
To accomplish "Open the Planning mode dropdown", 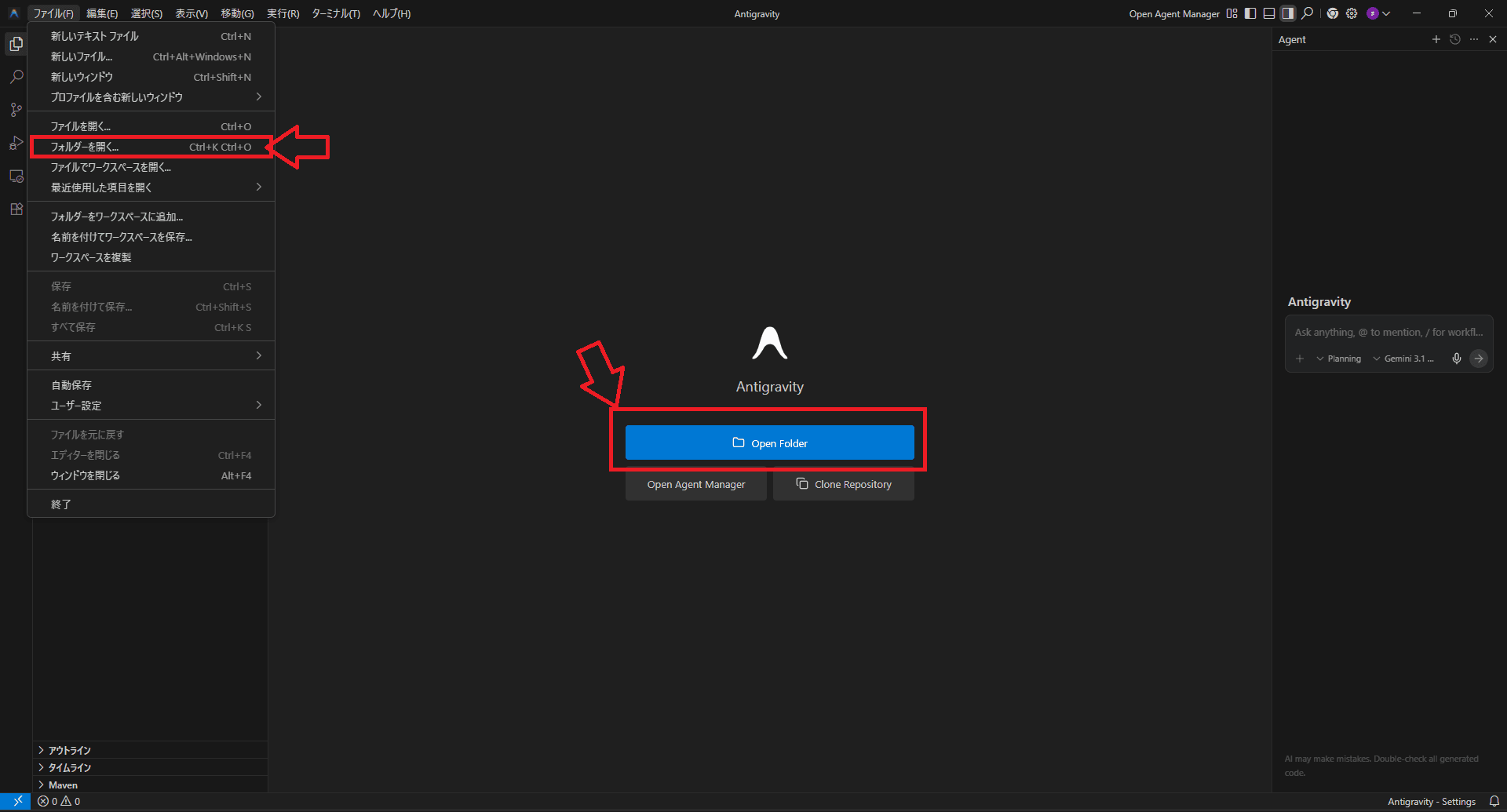I will [x=1339, y=359].
